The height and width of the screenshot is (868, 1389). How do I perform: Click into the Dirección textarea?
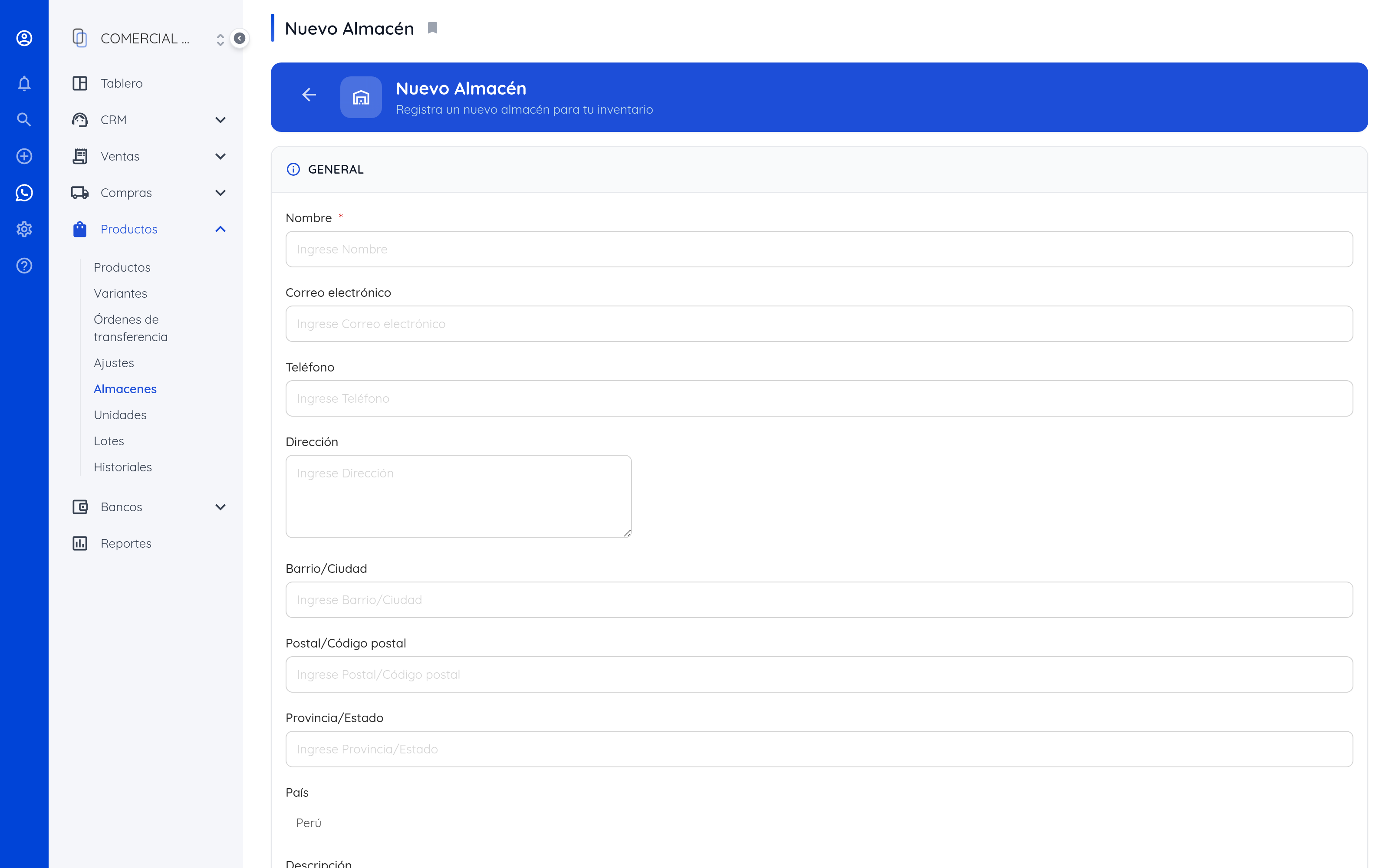459,496
